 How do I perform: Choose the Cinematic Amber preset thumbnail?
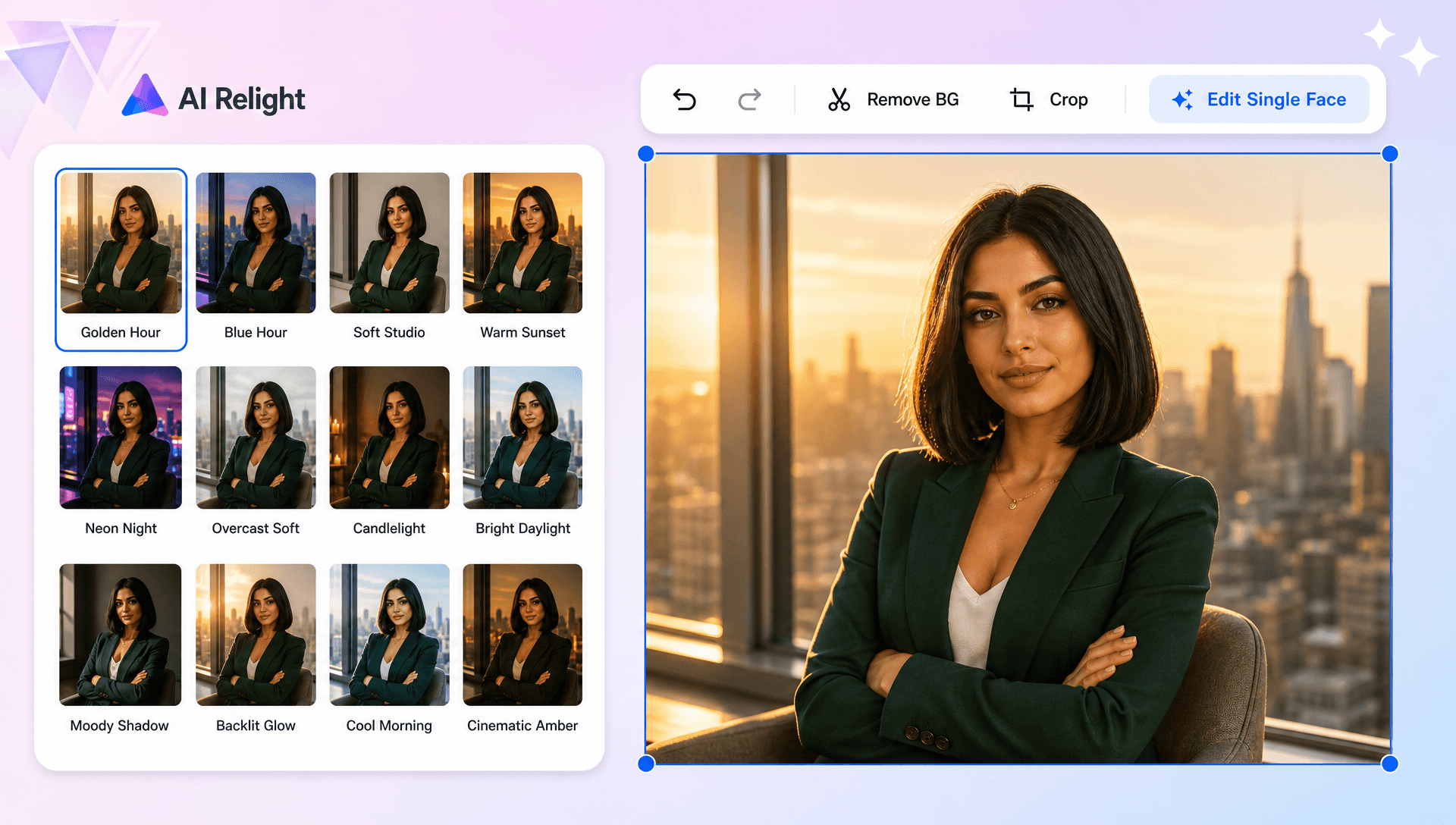pyautogui.click(x=522, y=635)
